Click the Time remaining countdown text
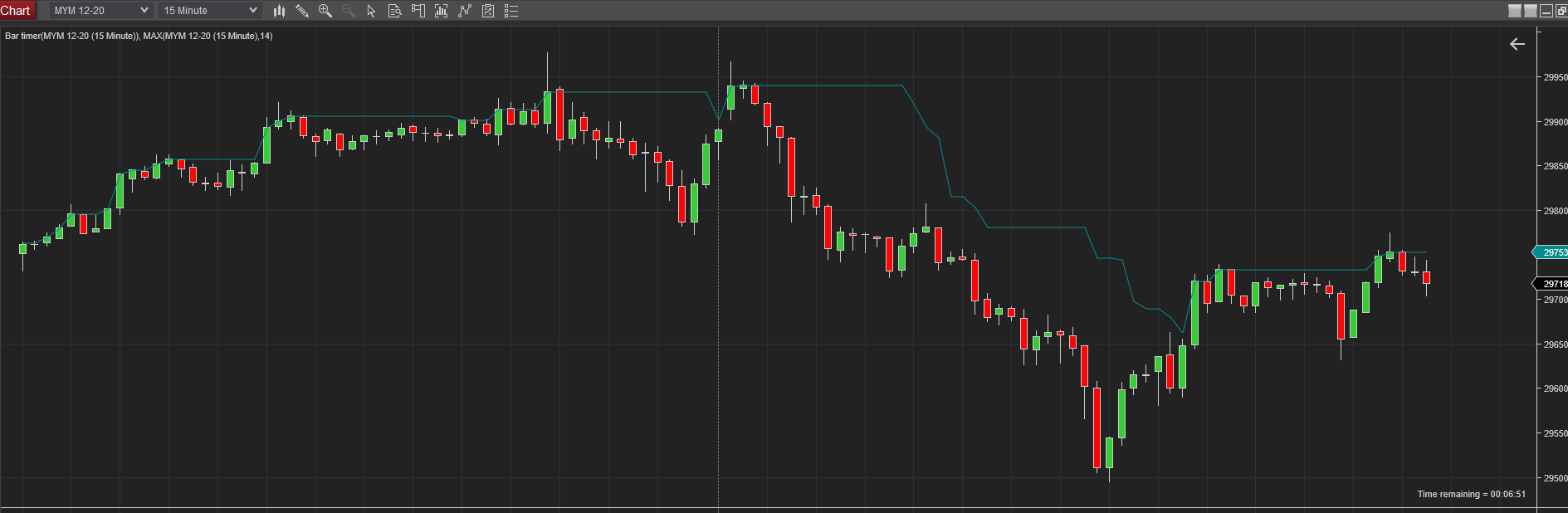Image resolution: width=1568 pixels, height=513 pixels. tap(1471, 494)
